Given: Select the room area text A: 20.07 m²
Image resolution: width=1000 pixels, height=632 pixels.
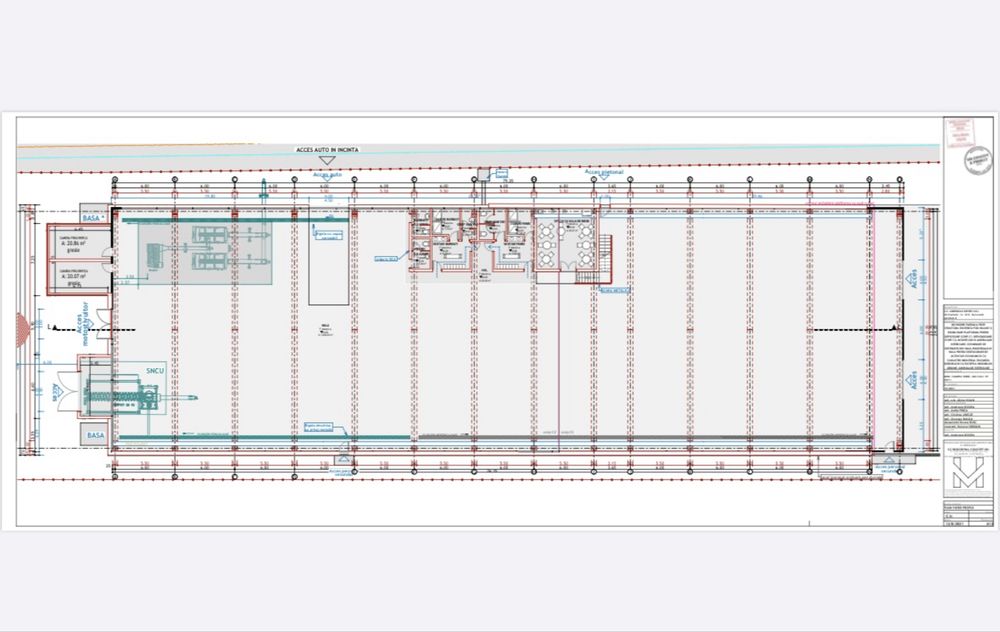Looking at the screenshot, I should click(74, 277).
